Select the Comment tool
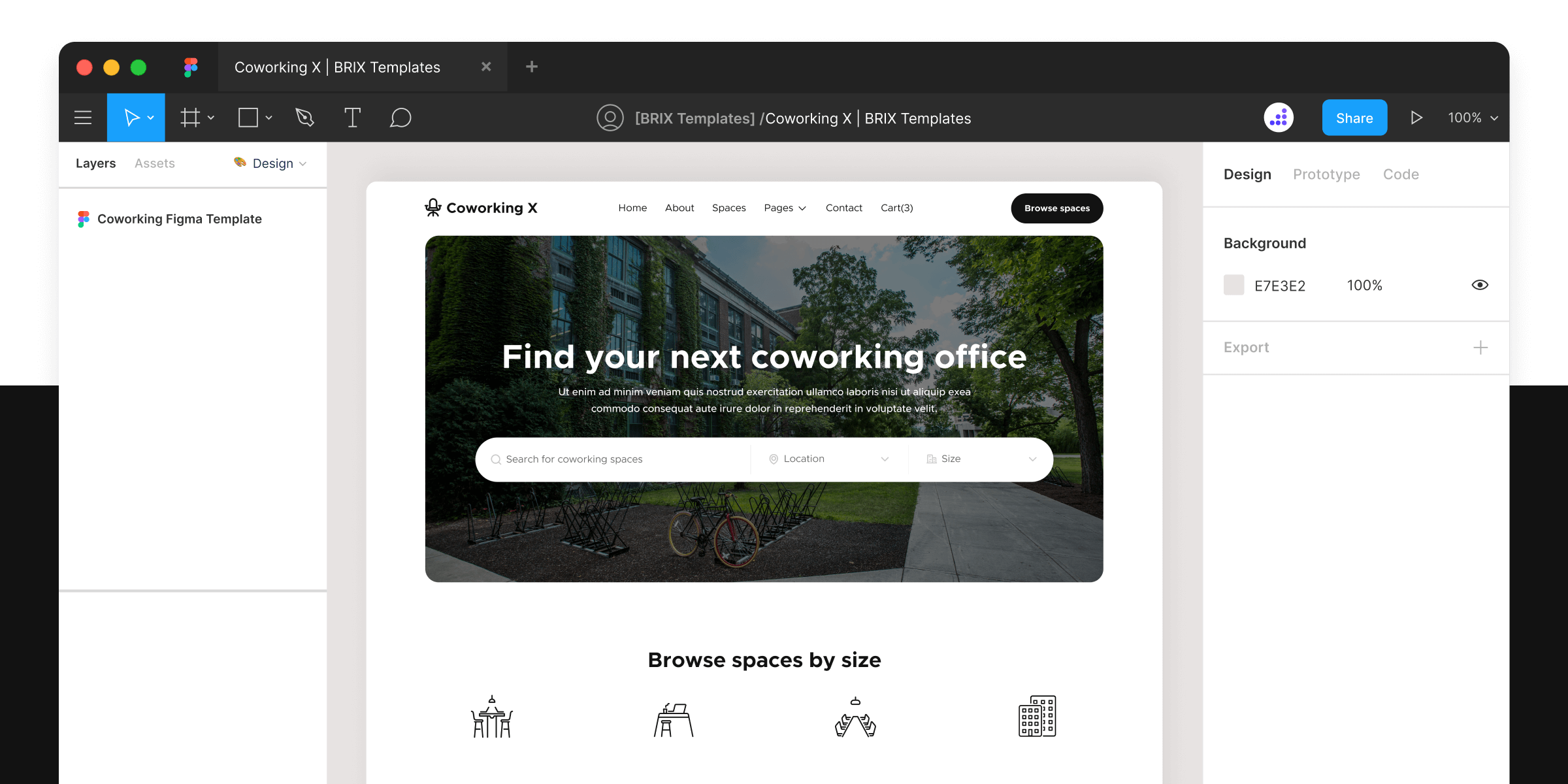 400,118
